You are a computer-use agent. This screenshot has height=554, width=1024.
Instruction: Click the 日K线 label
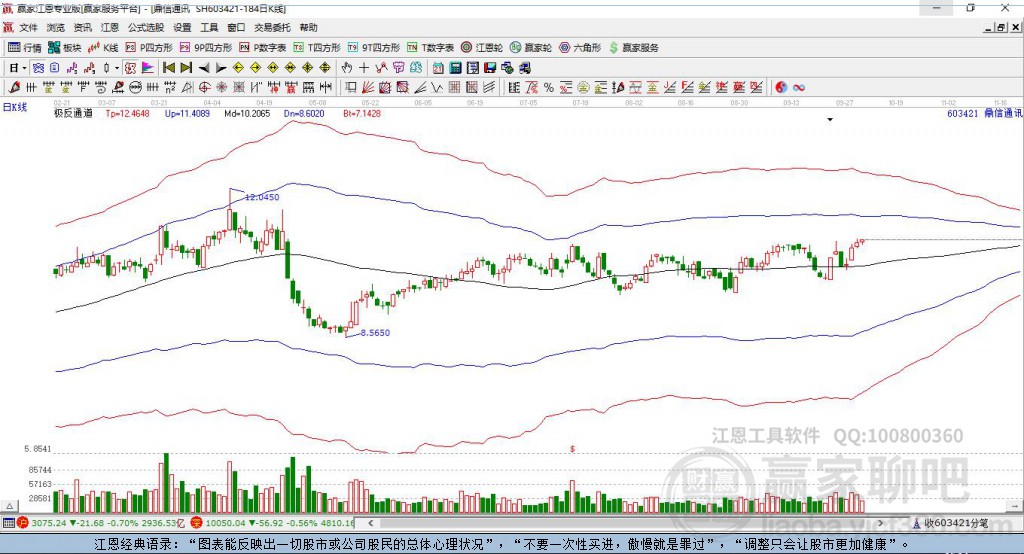point(15,107)
